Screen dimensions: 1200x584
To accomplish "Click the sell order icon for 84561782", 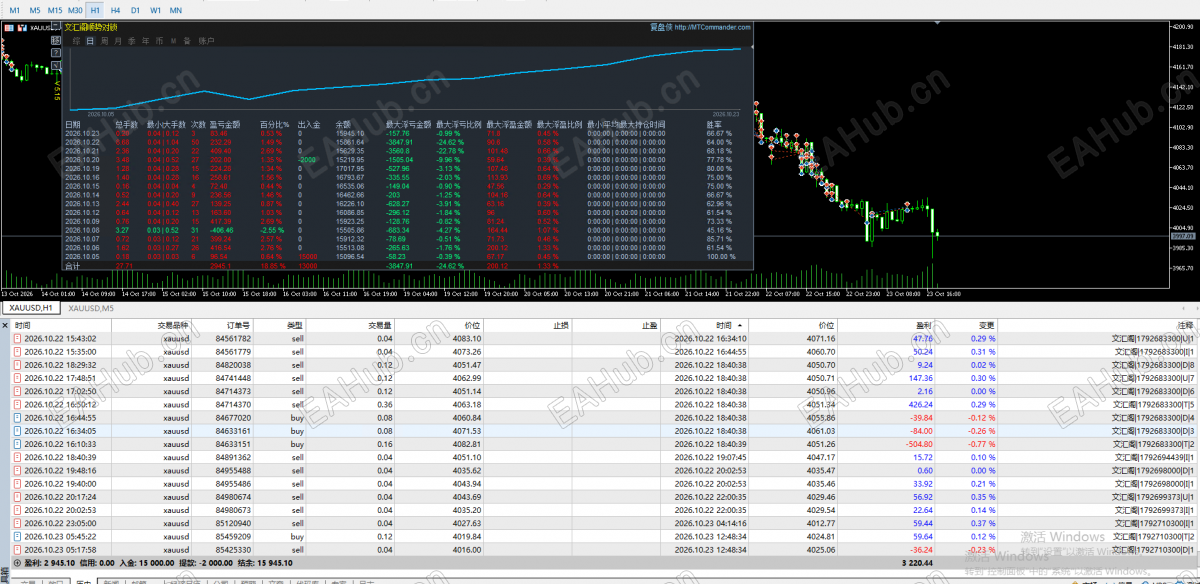I will [17, 339].
